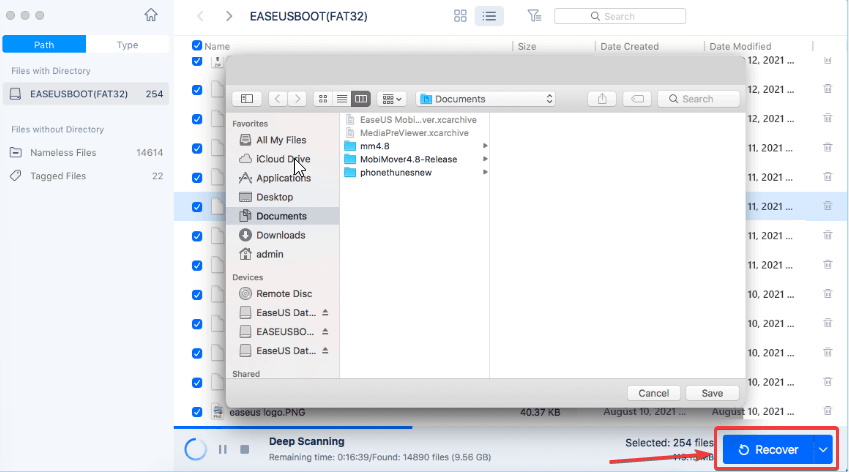This screenshot has width=849, height=472.
Task: Switch to the Path tab
Action: click(x=44, y=44)
